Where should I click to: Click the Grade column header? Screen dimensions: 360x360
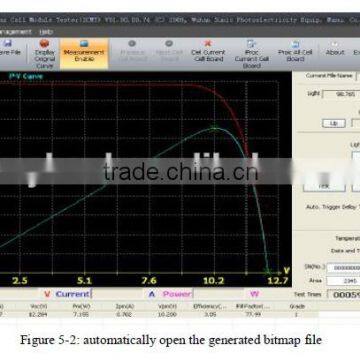296,306
